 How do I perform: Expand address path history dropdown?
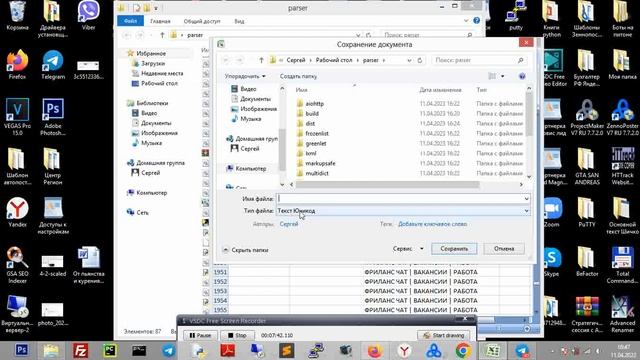coord(409,60)
